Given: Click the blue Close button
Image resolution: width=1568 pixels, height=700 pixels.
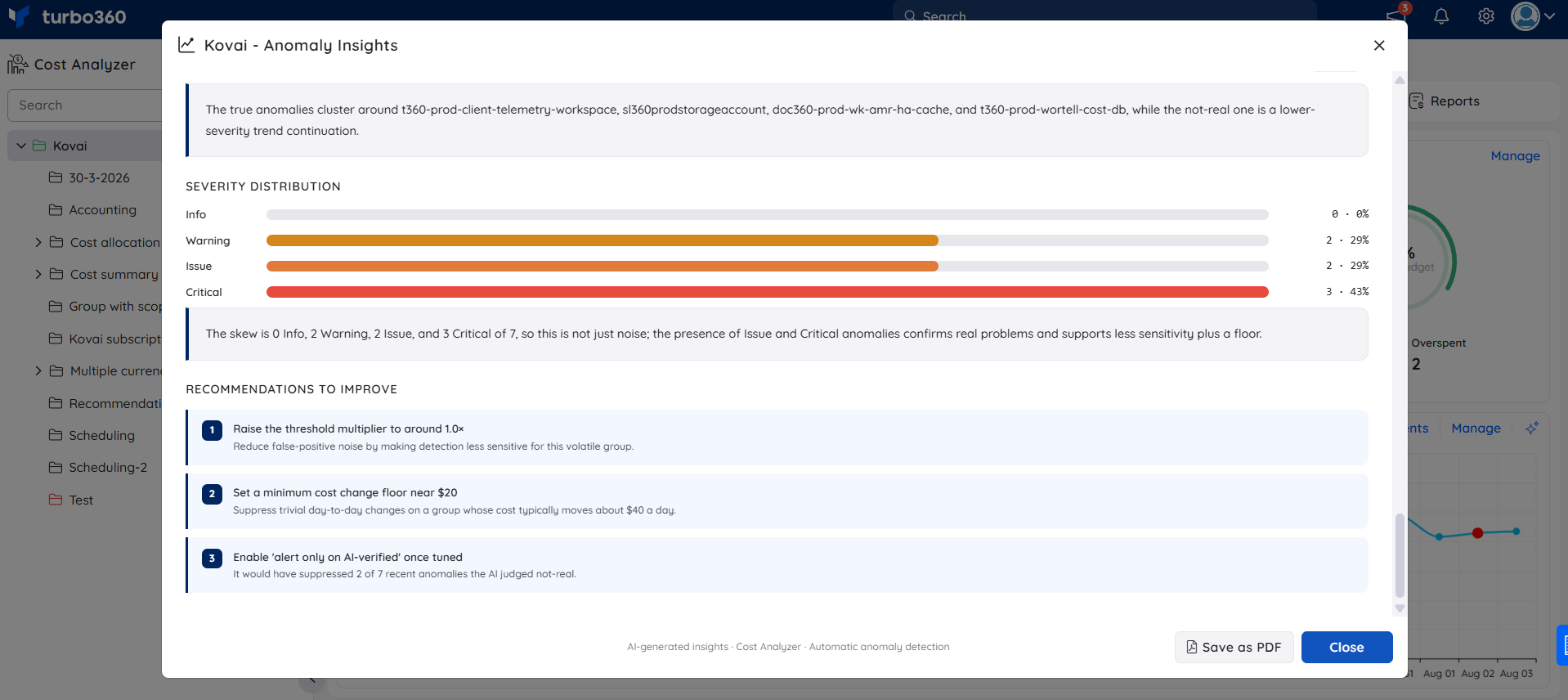Looking at the screenshot, I should tap(1346, 647).
